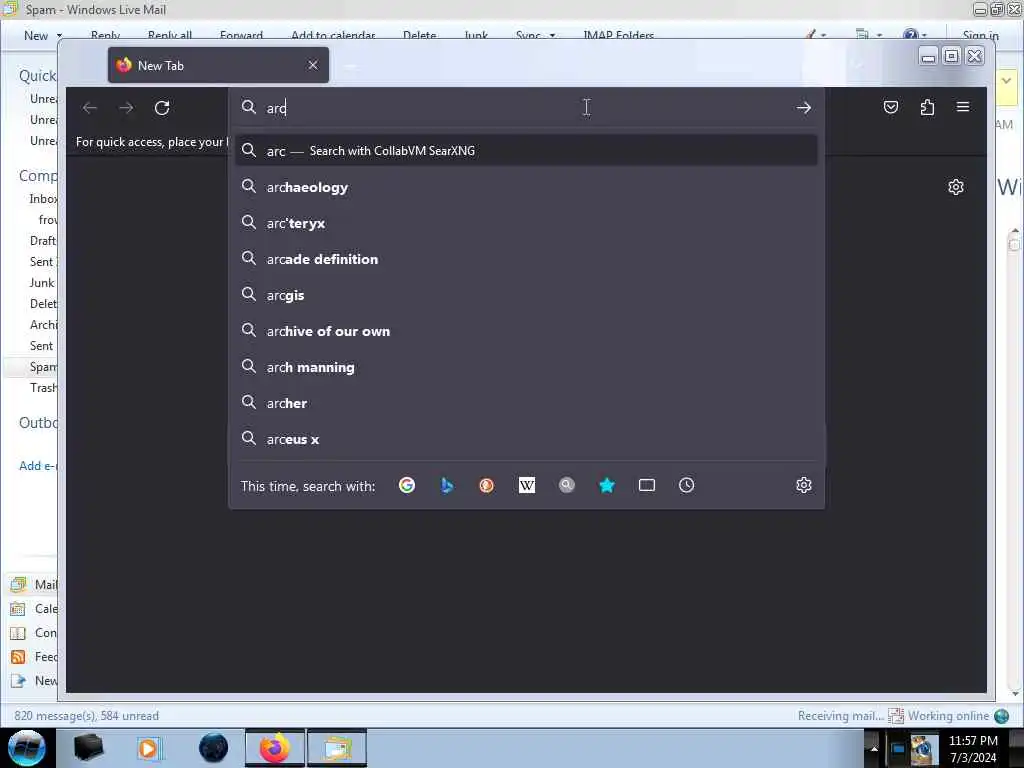The image size is (1024, 768).
Task: Open the dark globe taskbar icon
Action: tap(213, 748)
